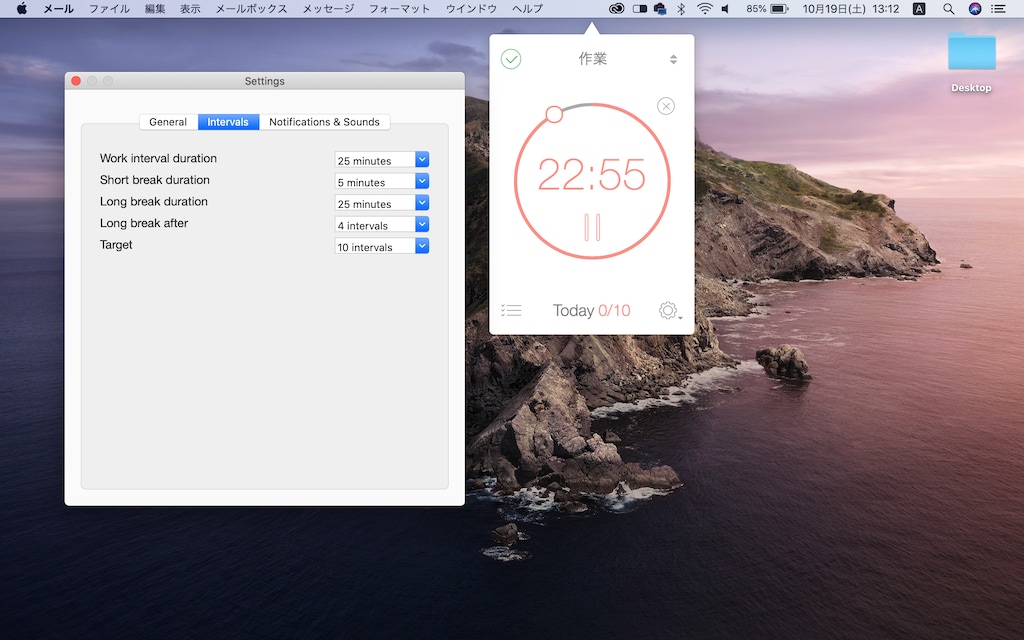The image size is (1024, 640).
Task: Switch to Notifications & Sounds tab
Action: 324,122
